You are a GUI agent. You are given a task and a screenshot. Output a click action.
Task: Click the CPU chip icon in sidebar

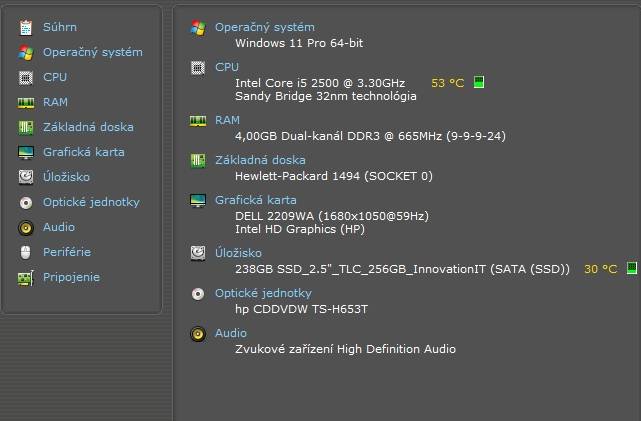point(26,77)
